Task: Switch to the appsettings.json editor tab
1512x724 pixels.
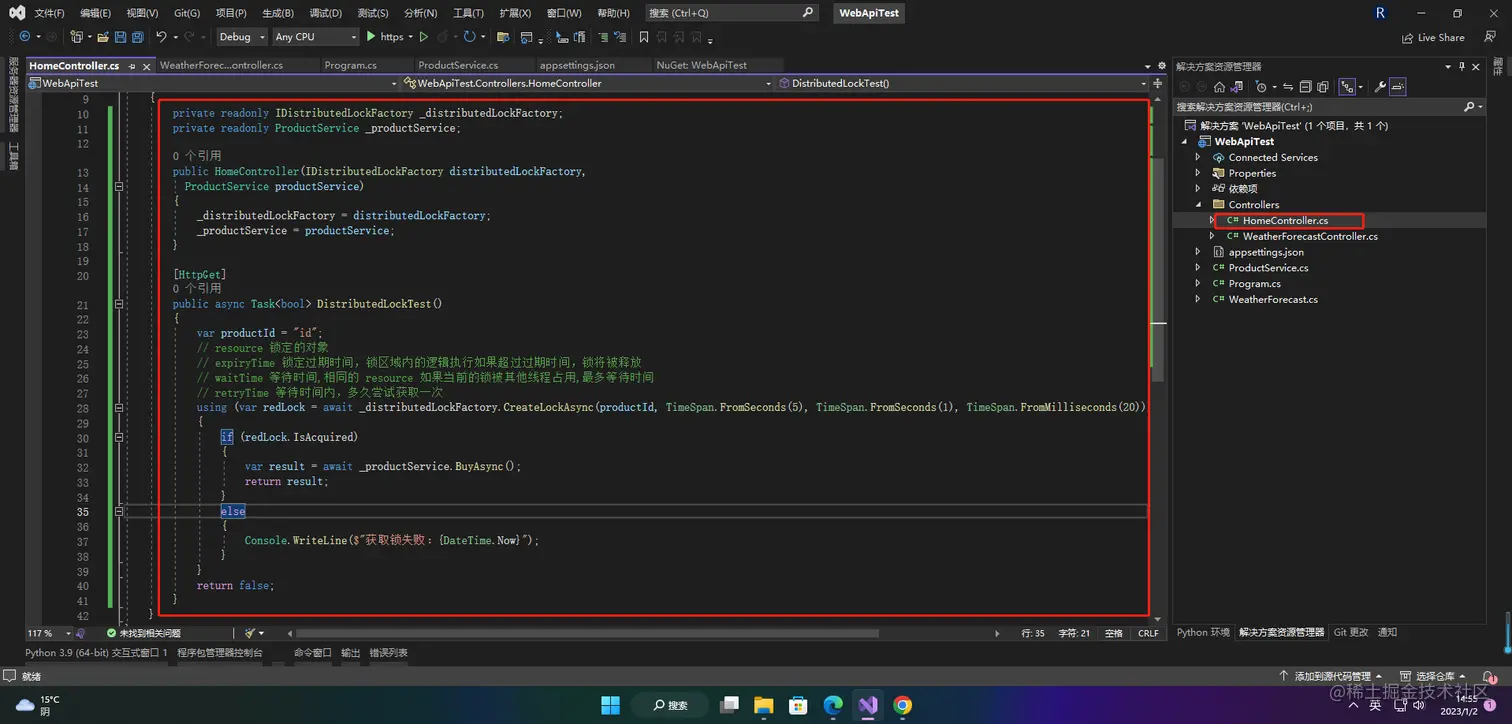Action: coord(577,65)
